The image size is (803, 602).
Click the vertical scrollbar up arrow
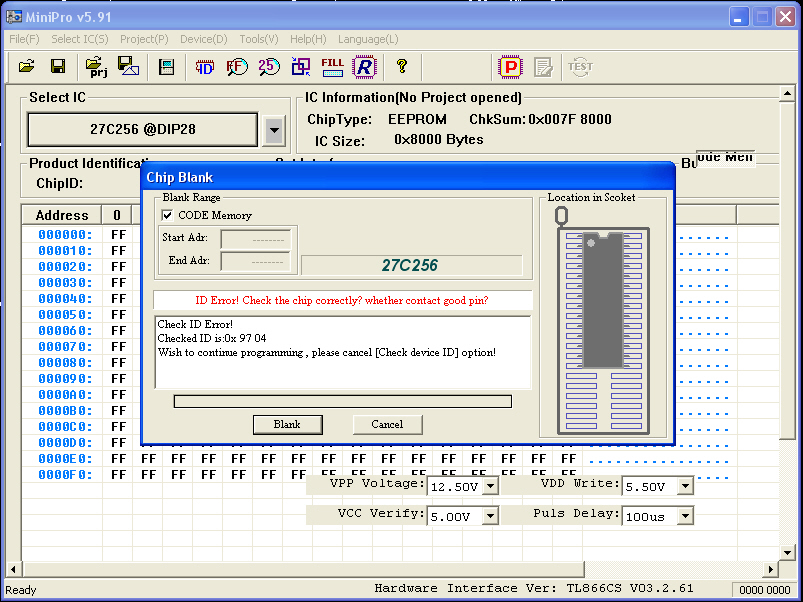[x=787, y=94]
